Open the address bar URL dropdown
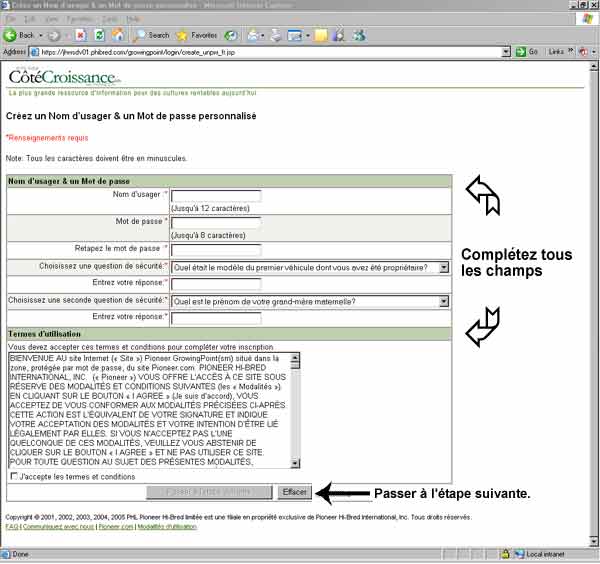Viewport: 600px width, 564px height. click(506, 51)
